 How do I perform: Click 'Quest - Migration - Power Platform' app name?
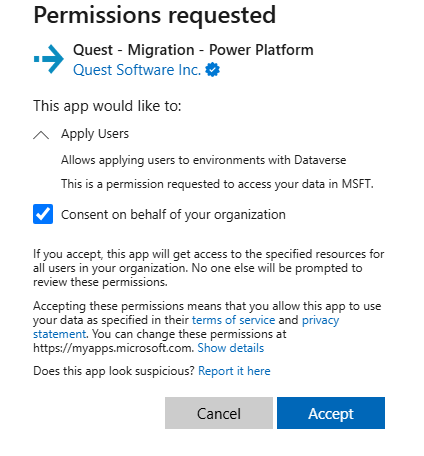[x=193, y=50]
